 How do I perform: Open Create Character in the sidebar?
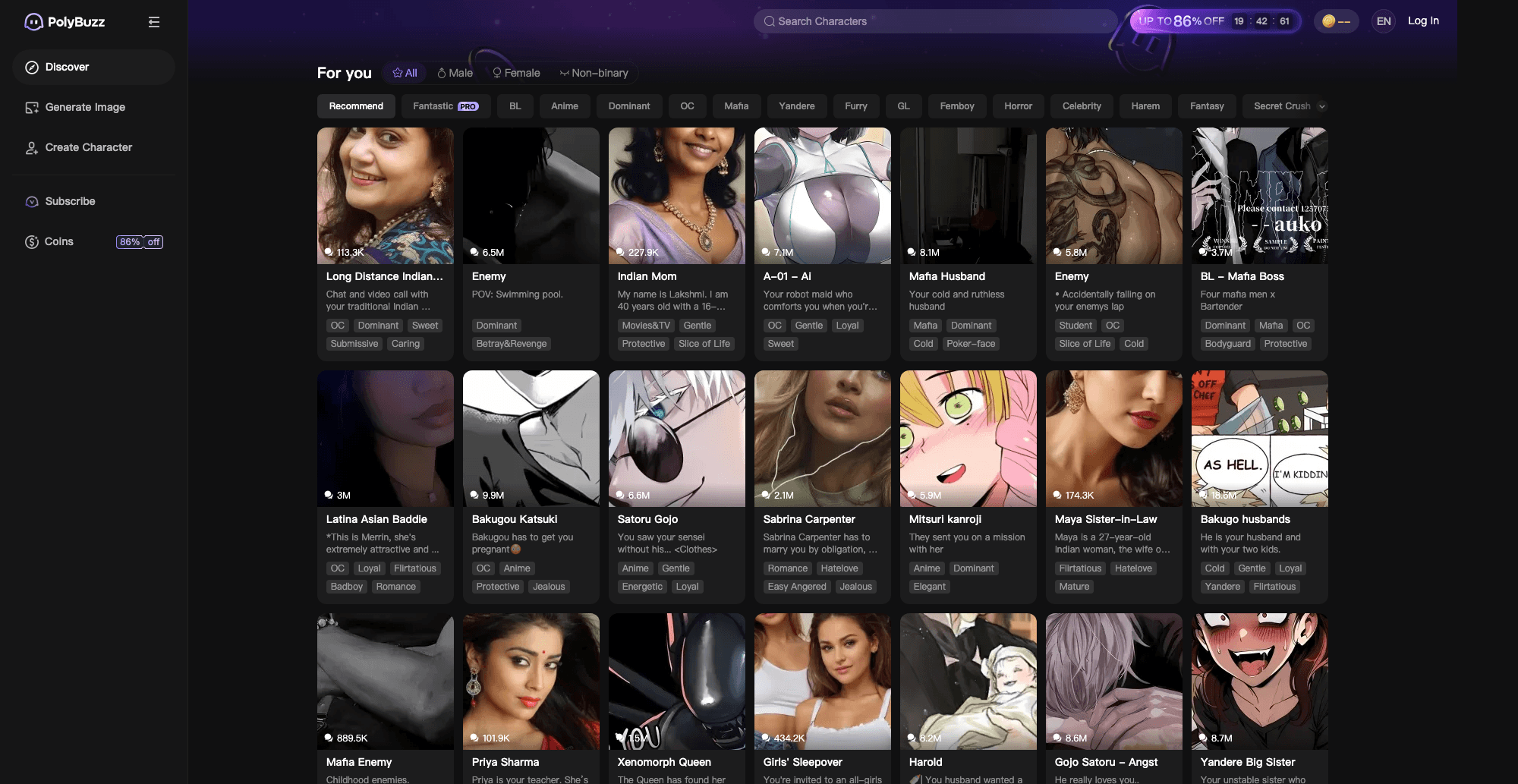tap(94, 148)
